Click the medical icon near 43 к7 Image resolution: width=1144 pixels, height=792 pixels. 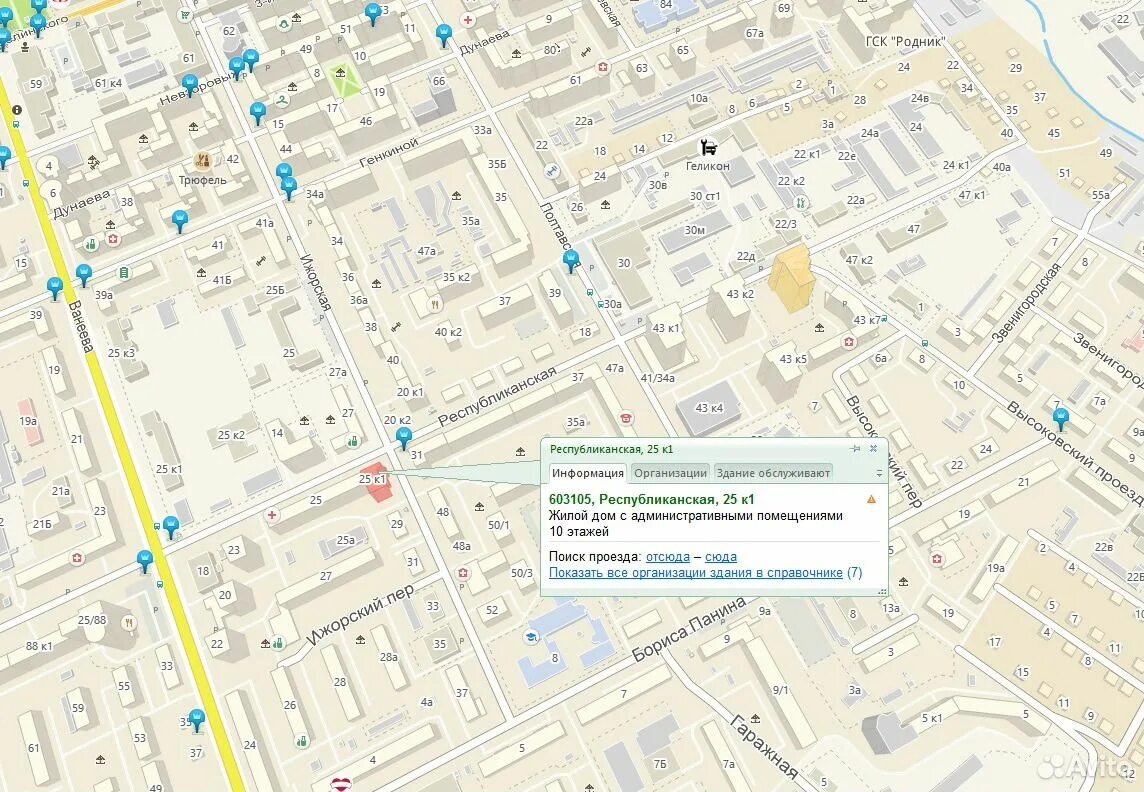(849, 341)
